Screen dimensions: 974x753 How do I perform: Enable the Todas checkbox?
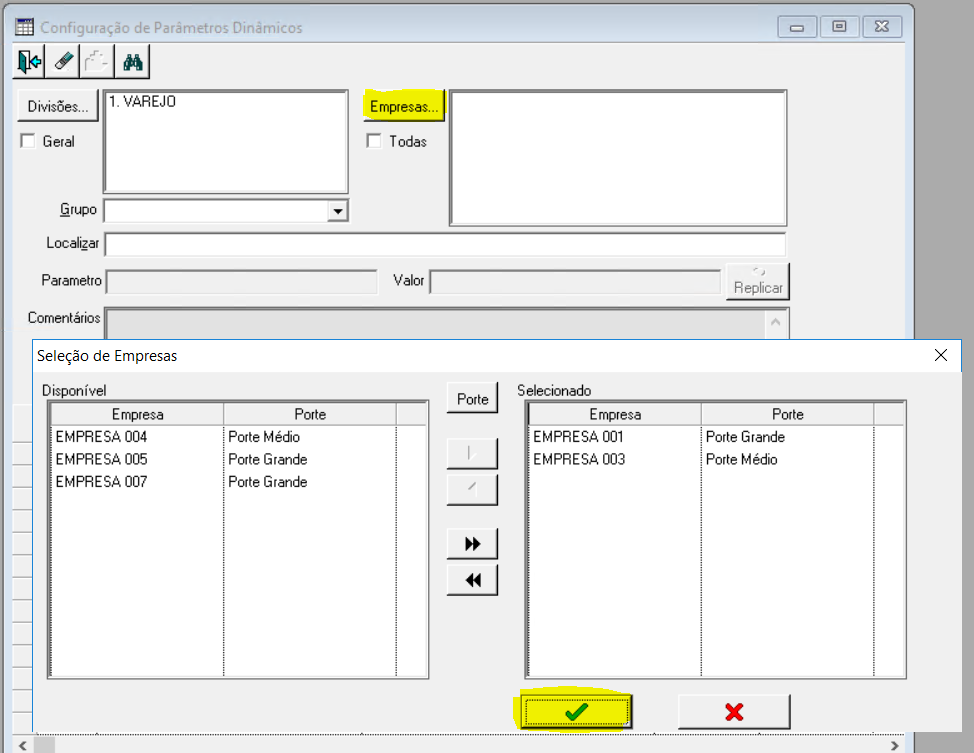(x=374, y=141)
